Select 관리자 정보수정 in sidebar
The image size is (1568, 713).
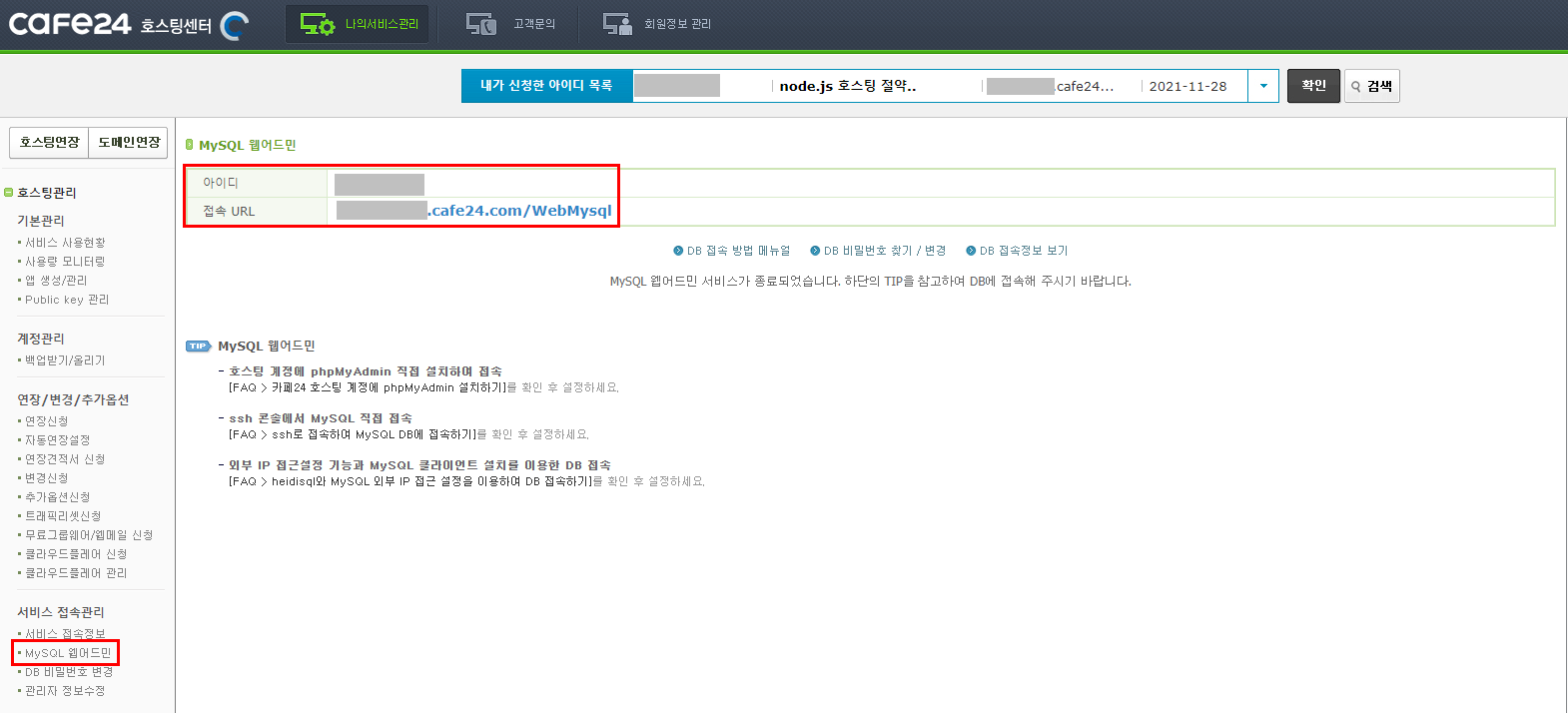tap(65, 691)
